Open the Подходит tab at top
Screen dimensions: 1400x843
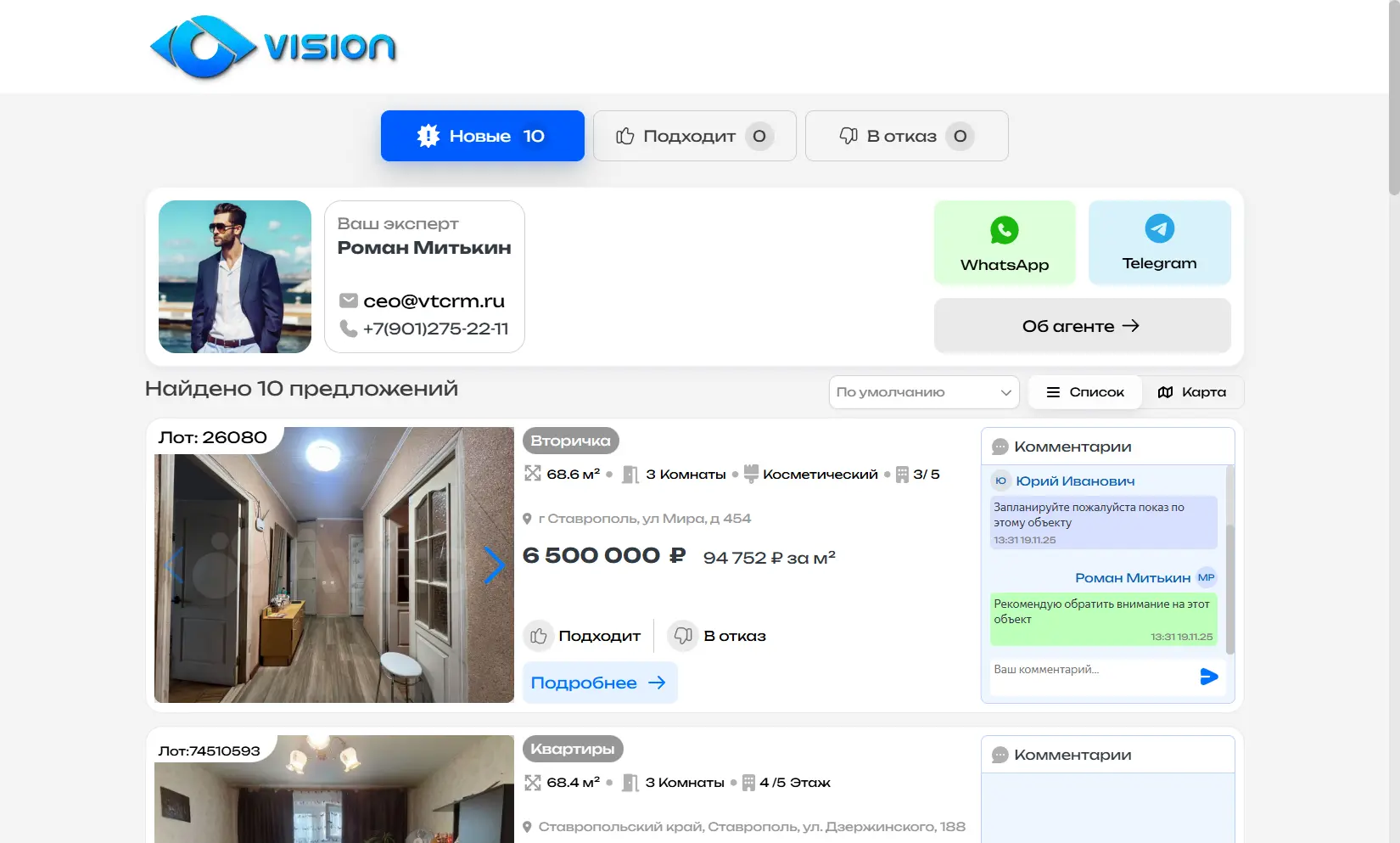[x=694, y=136]
